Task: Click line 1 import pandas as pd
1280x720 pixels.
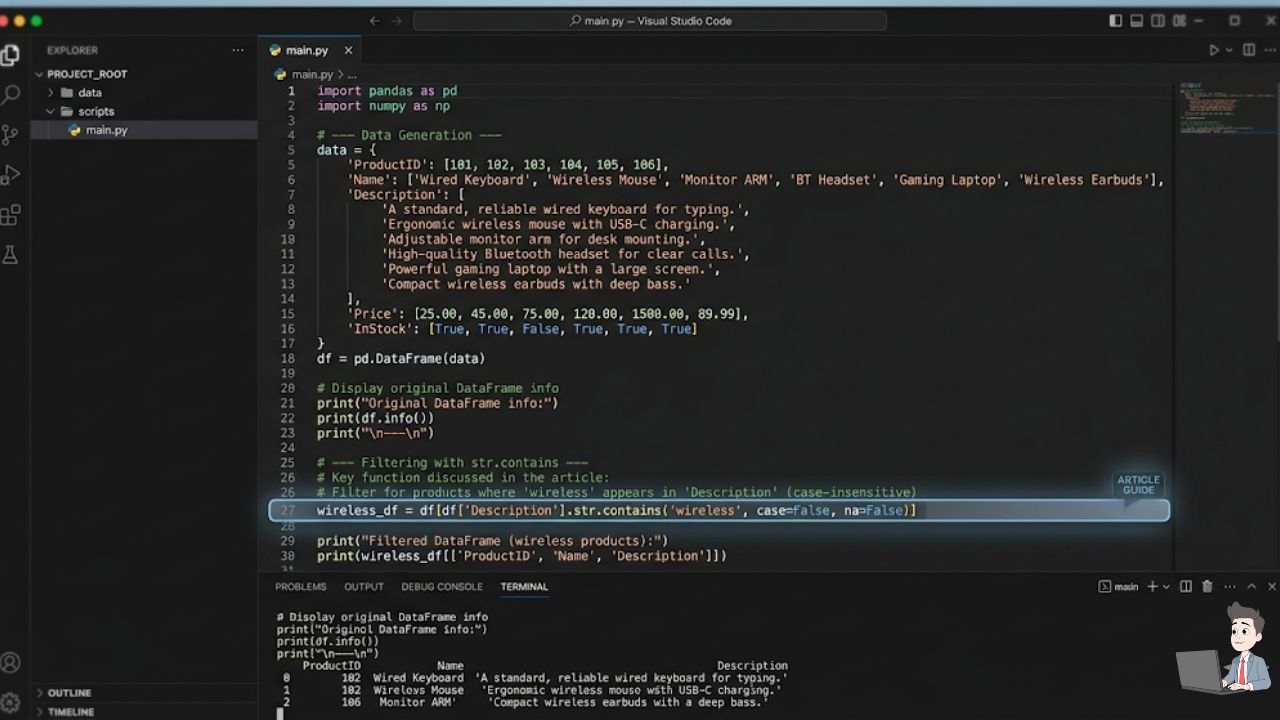Action: [387, 90]
